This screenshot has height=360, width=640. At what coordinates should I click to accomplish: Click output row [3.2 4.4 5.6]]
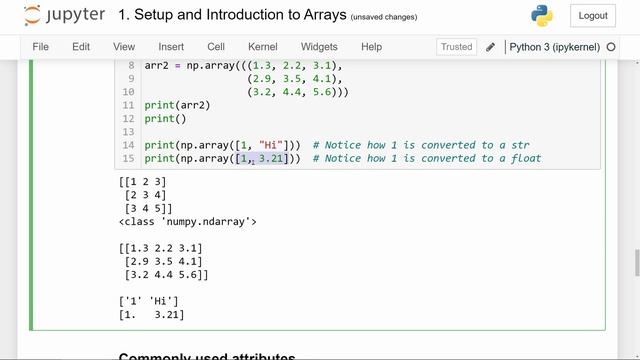[167, 275]
